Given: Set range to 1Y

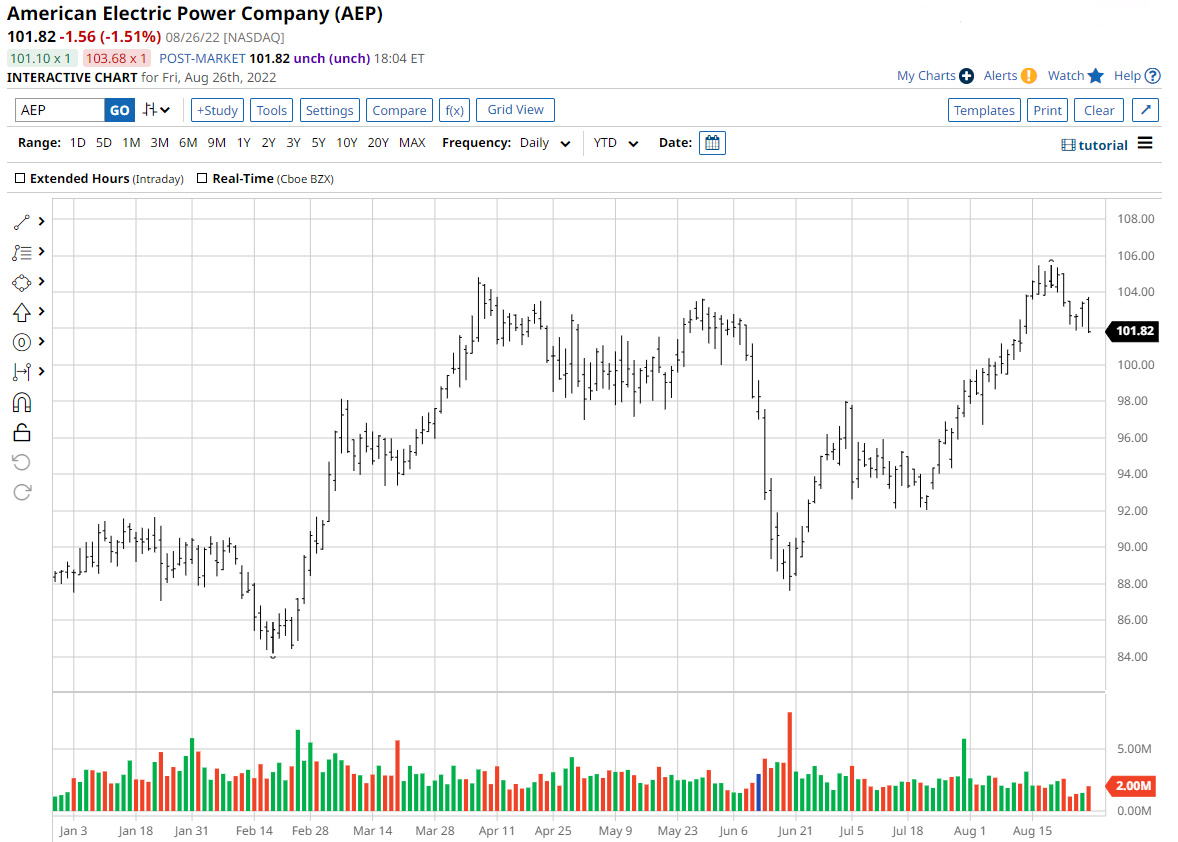Looking at the screenshot, I should click(243, 143).
